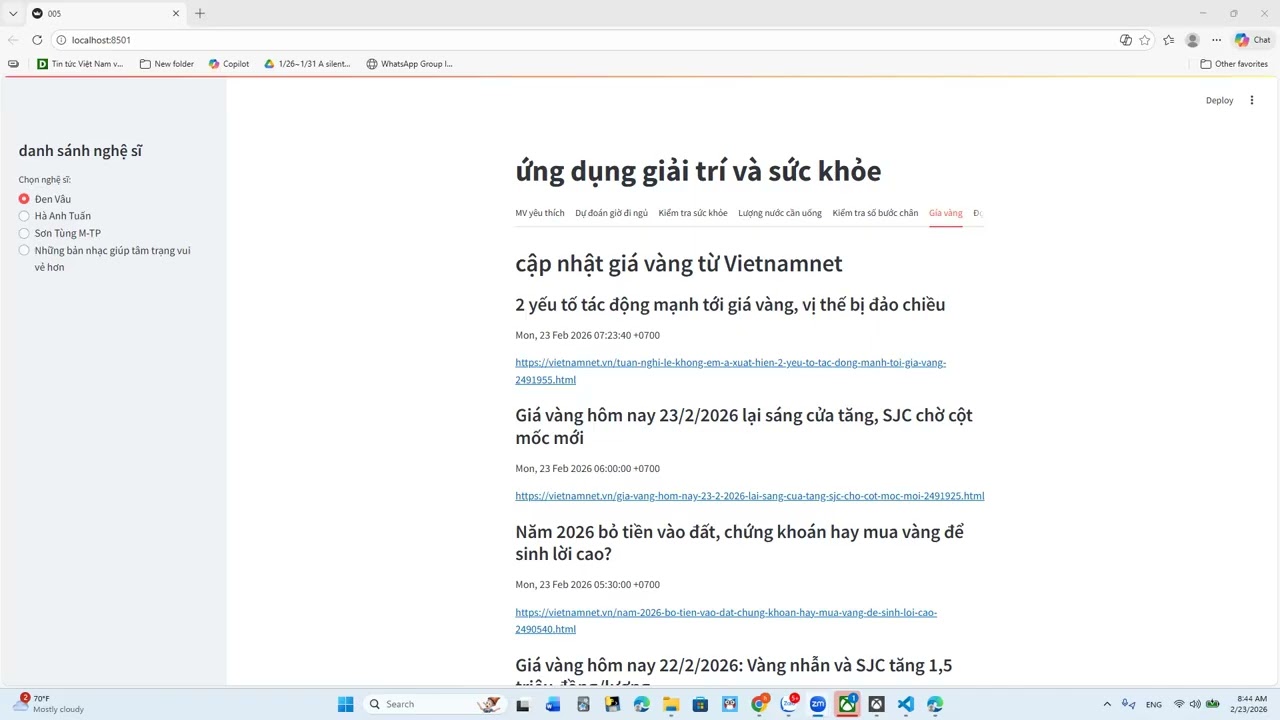Click the 'cập nhật giá vàng từ Vietnamnet' heading
This screenshot has width=1280, height=720.
coord(679,264)
